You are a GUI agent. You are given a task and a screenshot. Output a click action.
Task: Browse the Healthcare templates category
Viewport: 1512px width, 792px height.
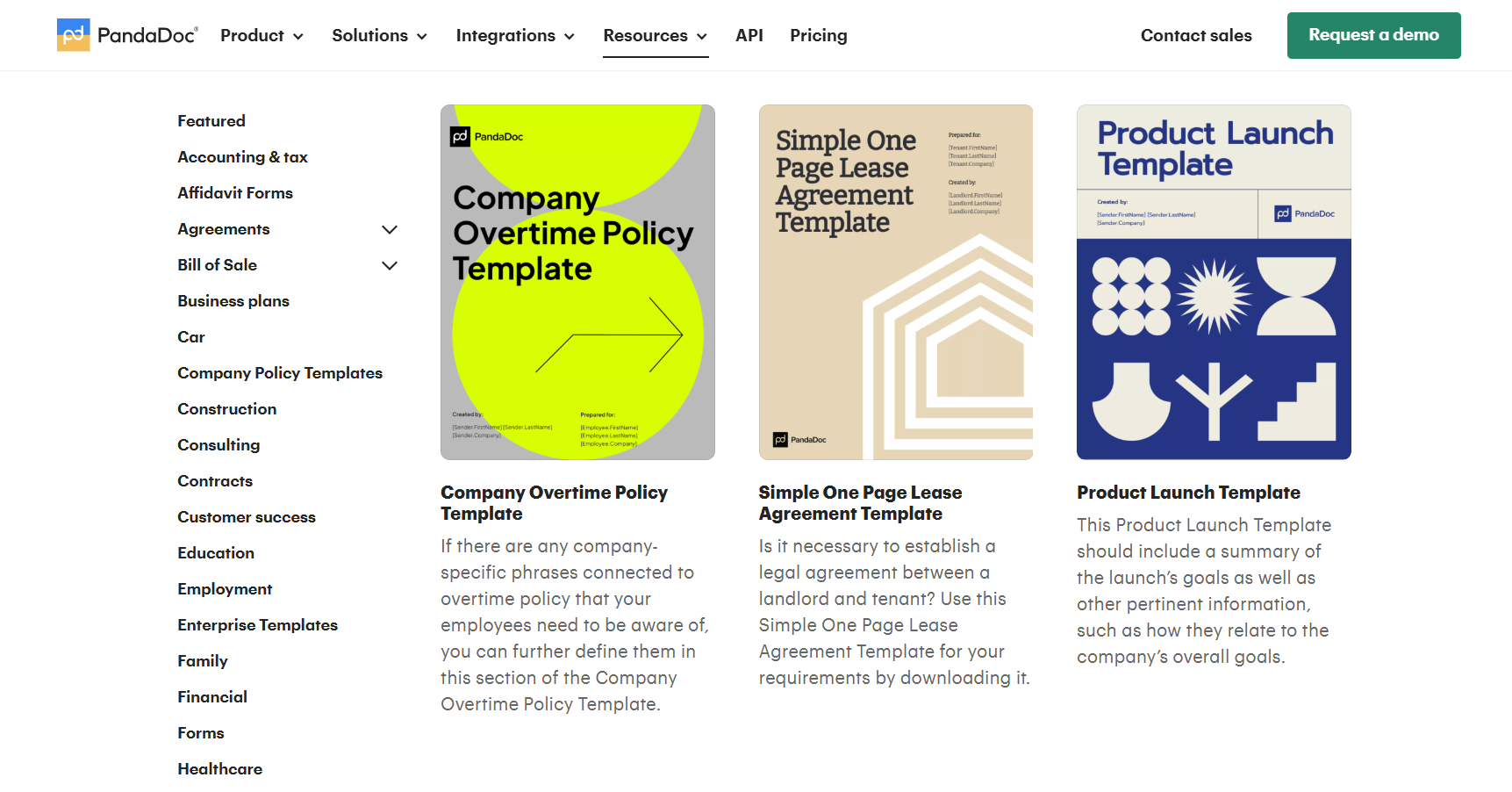click(219, 769)
